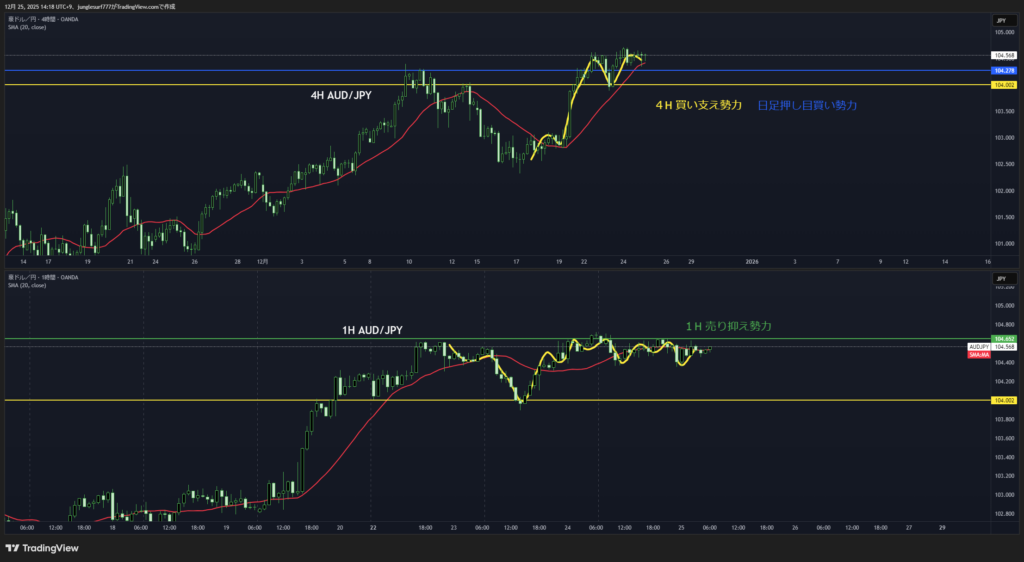Click the blue 104.278 price label
The height and width of the screenshot is (562, 1024).
pyautogui.click(x=1003, y=71)
